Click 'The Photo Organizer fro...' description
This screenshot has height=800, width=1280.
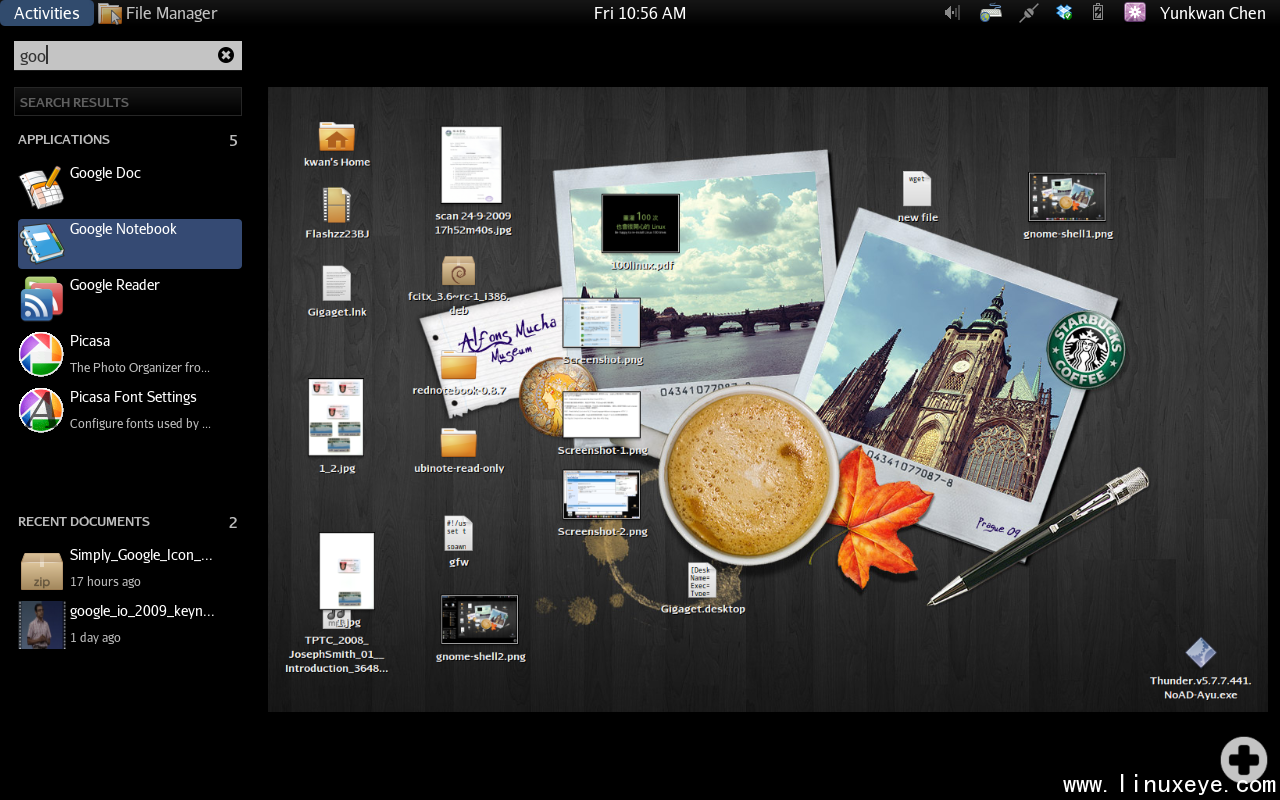(x=140, y=368)
